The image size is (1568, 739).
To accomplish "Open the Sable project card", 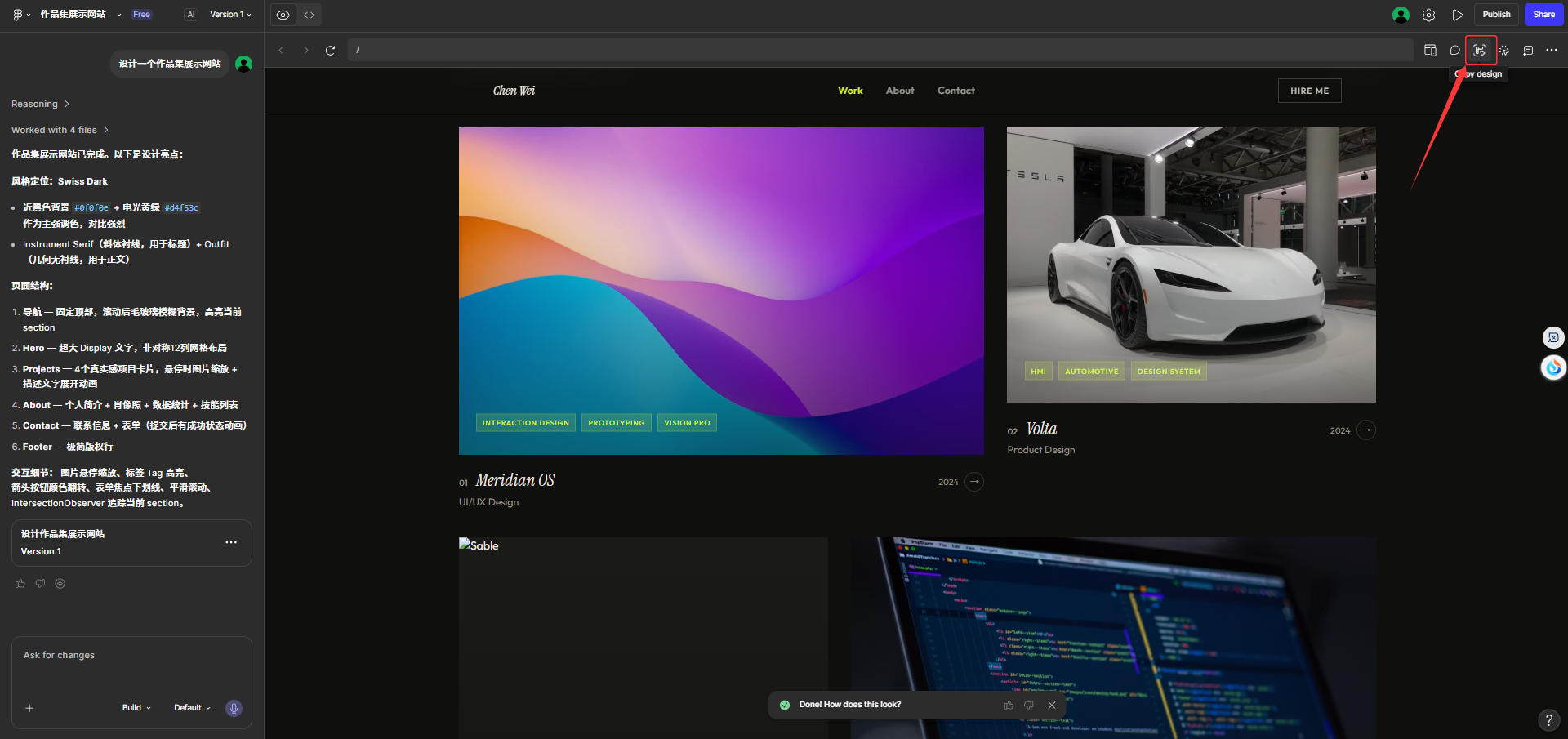I will pyautogui.click(x=643, y=638).
